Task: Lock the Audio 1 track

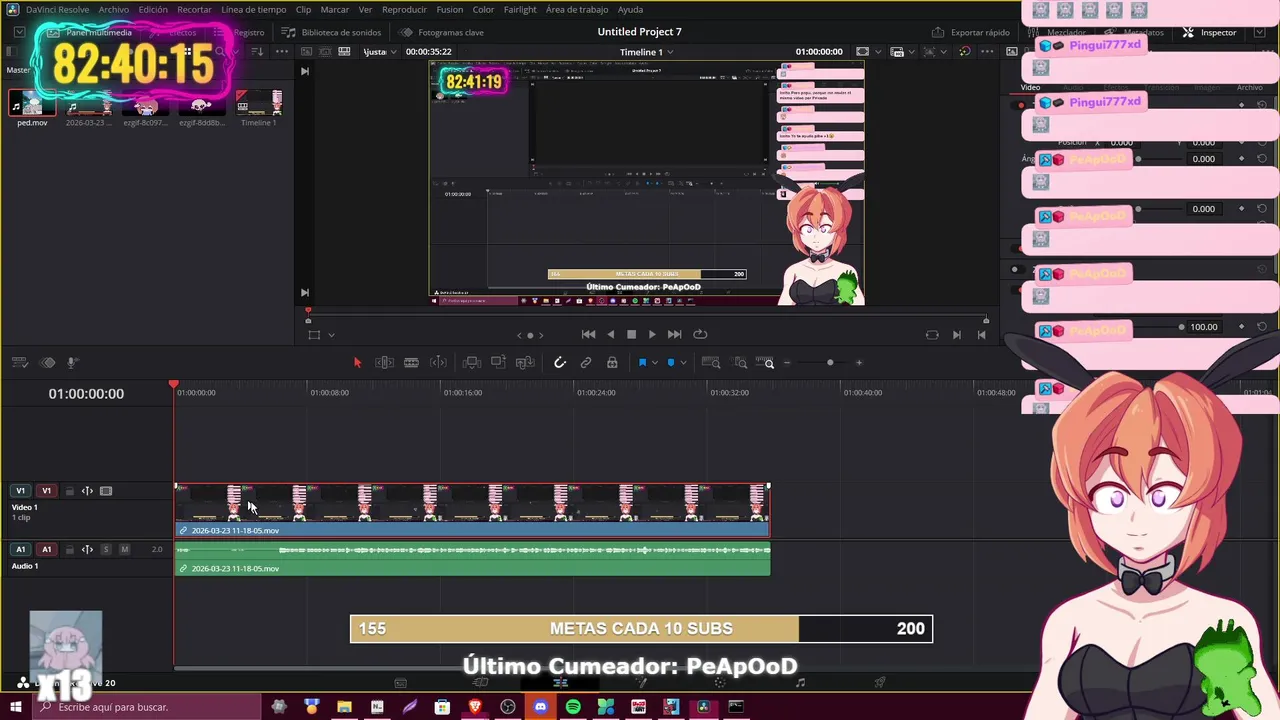Action: coord(69,549)
